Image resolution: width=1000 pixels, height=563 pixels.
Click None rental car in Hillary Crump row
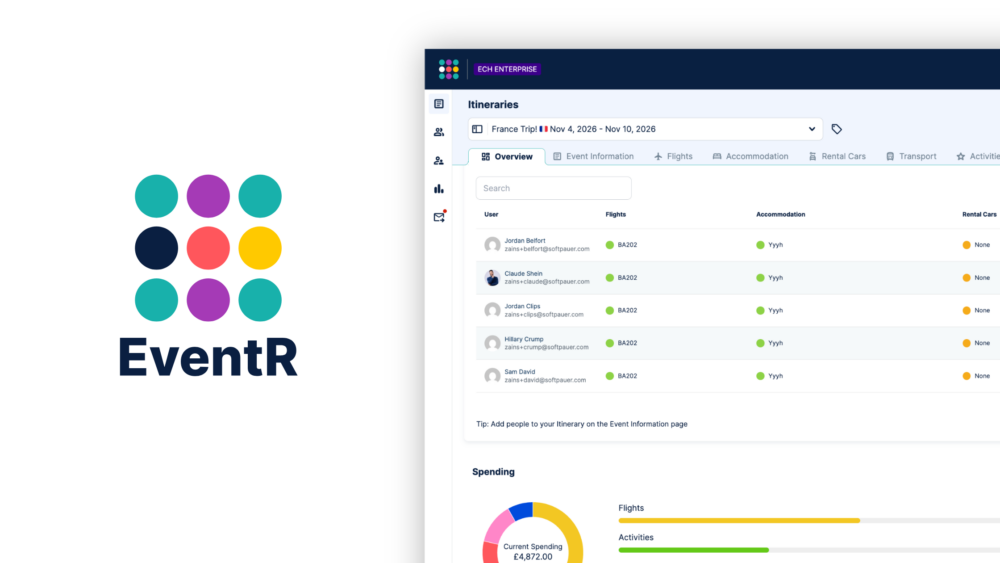click(x=976, y=343)
